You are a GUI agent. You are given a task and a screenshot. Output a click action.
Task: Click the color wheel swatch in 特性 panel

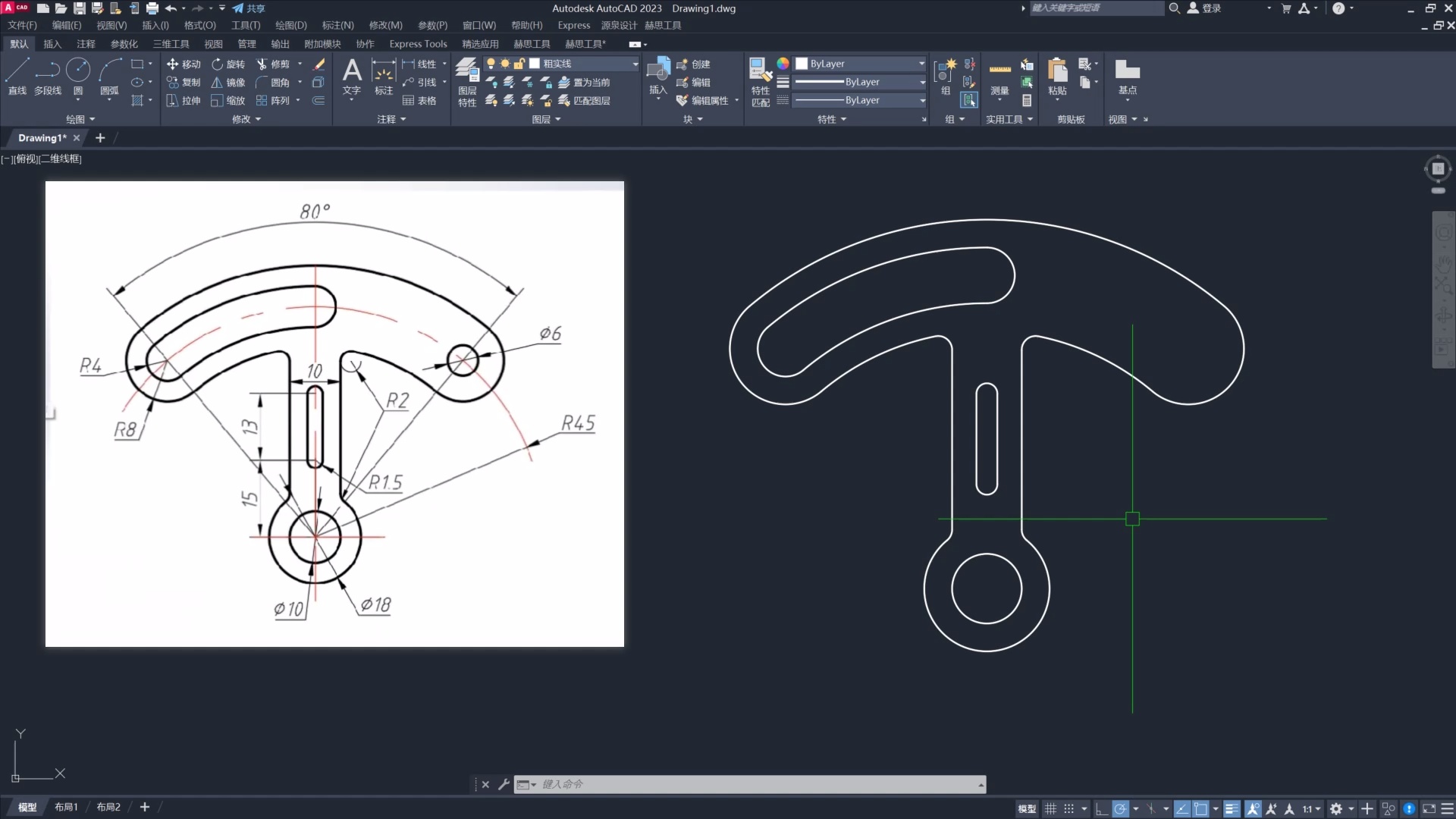(x=783, y=64)
